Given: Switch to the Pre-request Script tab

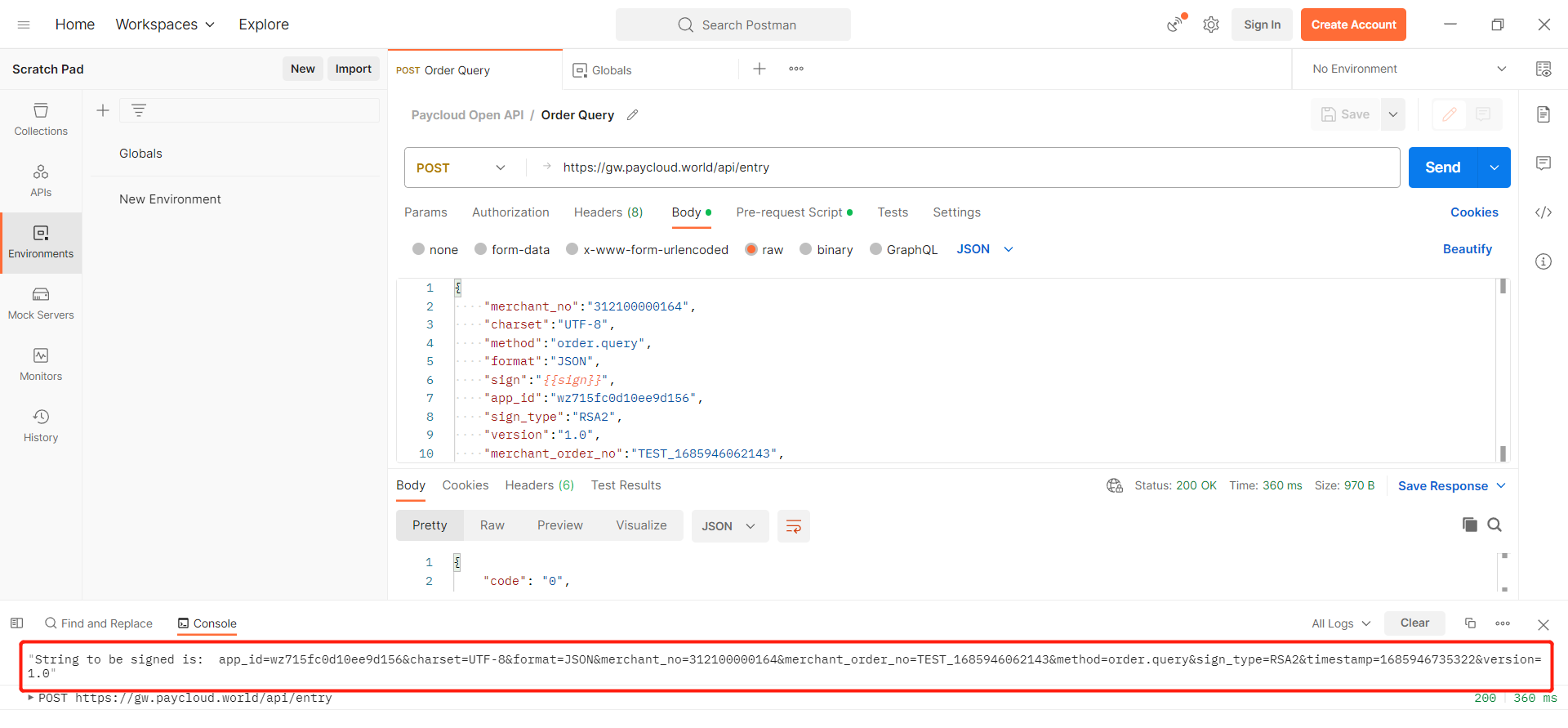Looking at the screenshot, I should (794, 212).
